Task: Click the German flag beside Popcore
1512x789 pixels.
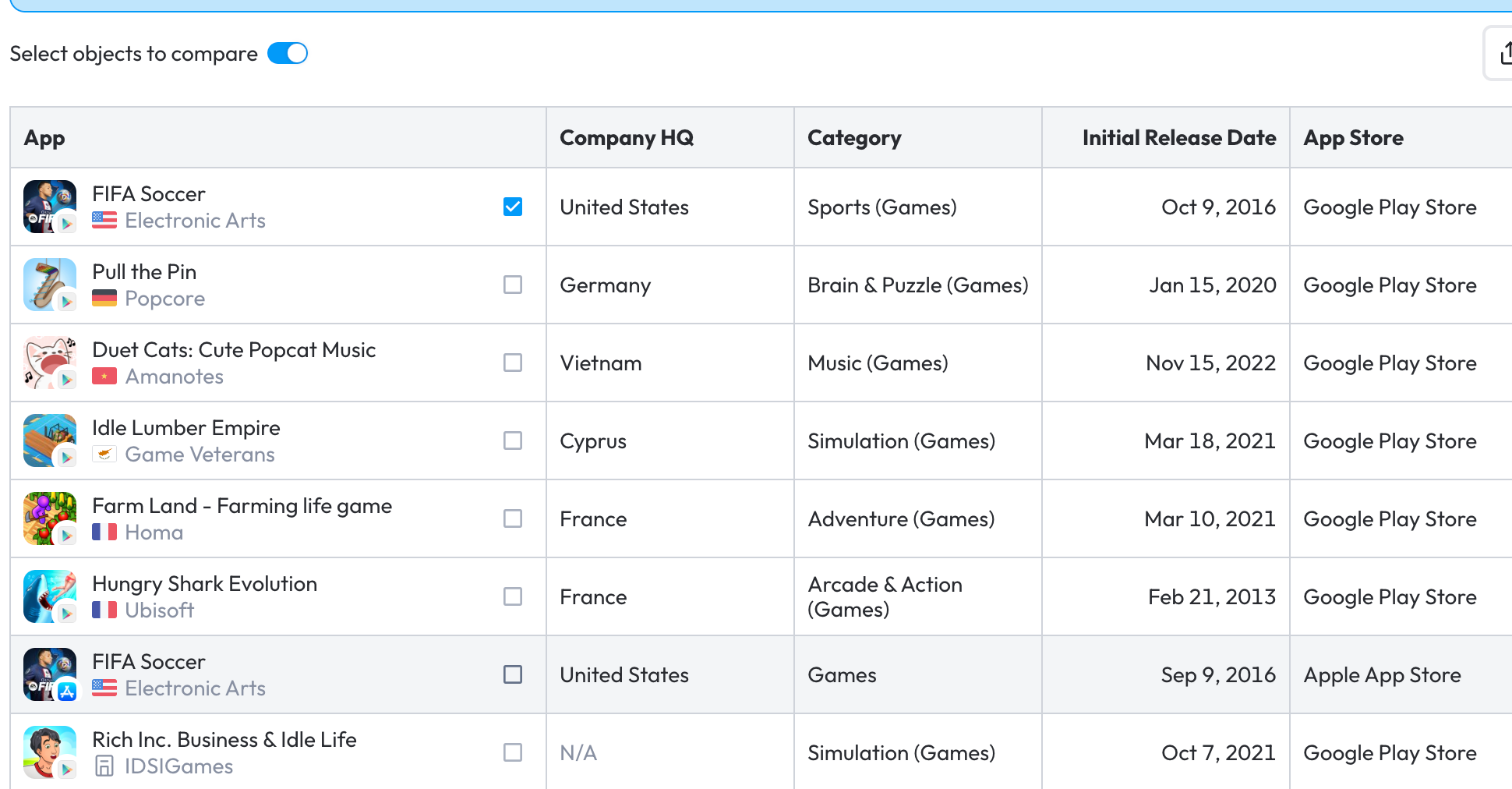Action: click(104, 299)
